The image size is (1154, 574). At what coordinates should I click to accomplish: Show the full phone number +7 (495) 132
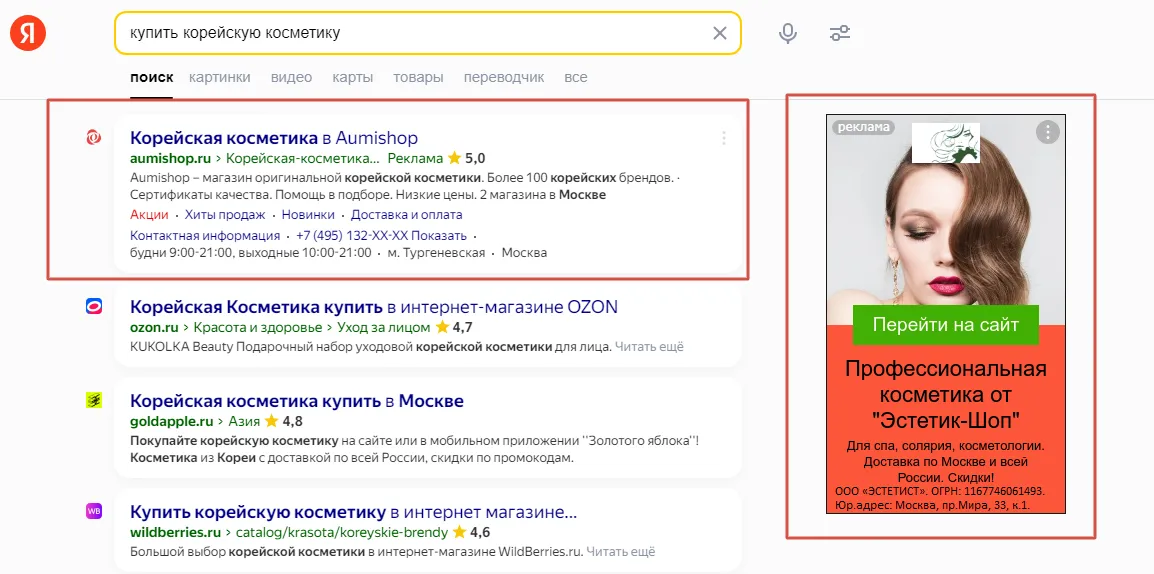click(381, 235)
